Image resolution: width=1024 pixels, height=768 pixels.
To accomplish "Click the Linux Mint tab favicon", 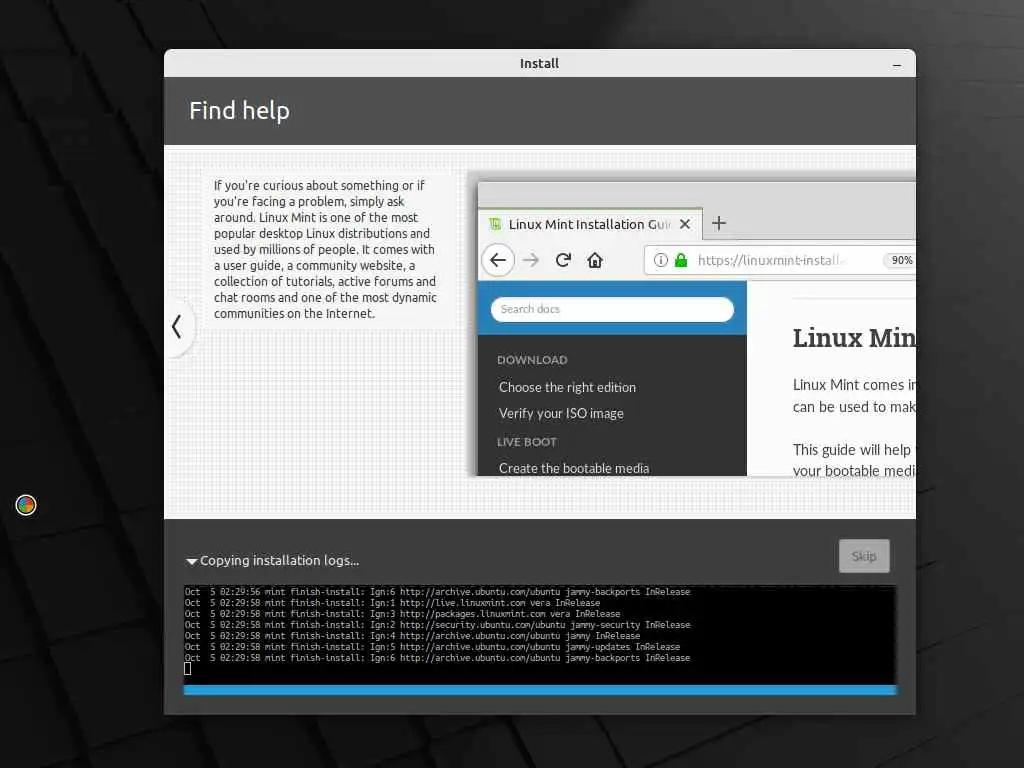I will click(x=495, y=224).
